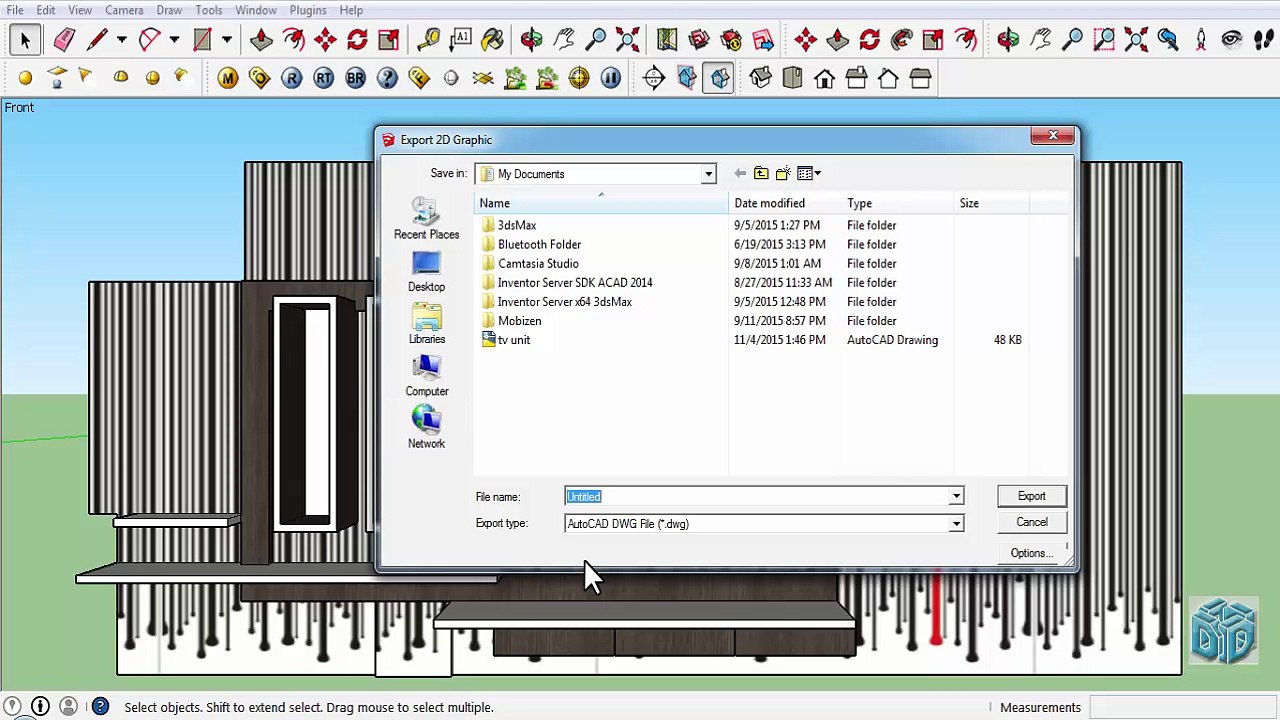Click the pause plugin icon
The height and width of the screenshot is (720, 1280).
pyautogui.click(x=611, y=78)
